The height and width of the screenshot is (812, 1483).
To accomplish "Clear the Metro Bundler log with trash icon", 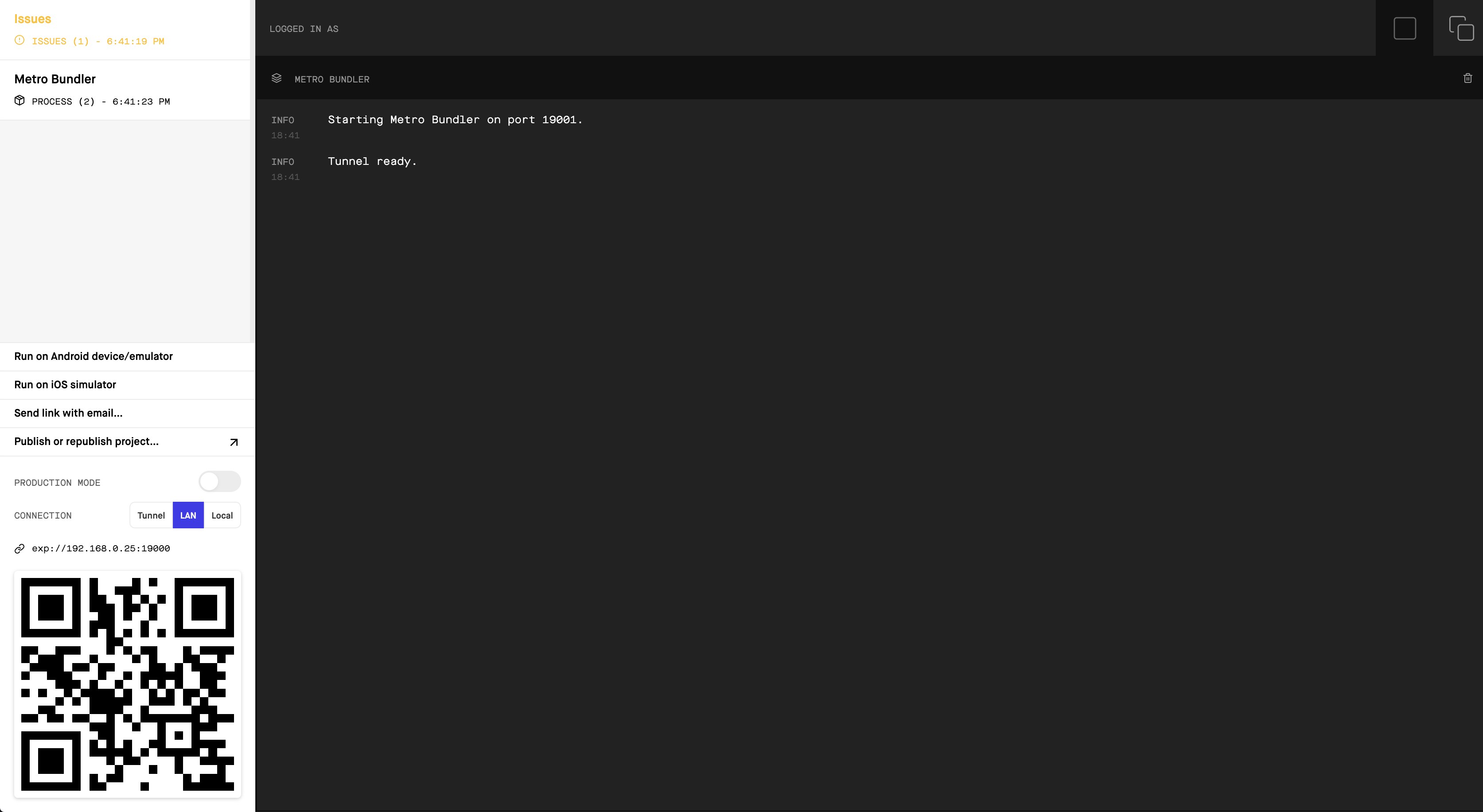I will (x=1467, y=78).
